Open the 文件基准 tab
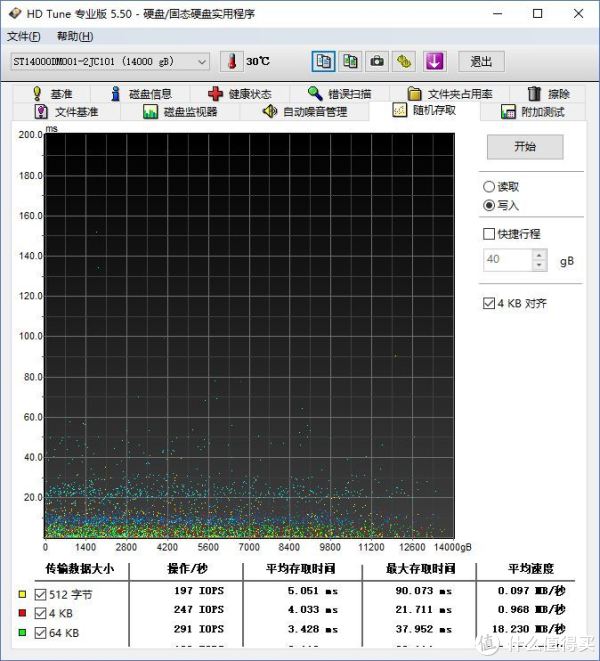 coord(67,112)
